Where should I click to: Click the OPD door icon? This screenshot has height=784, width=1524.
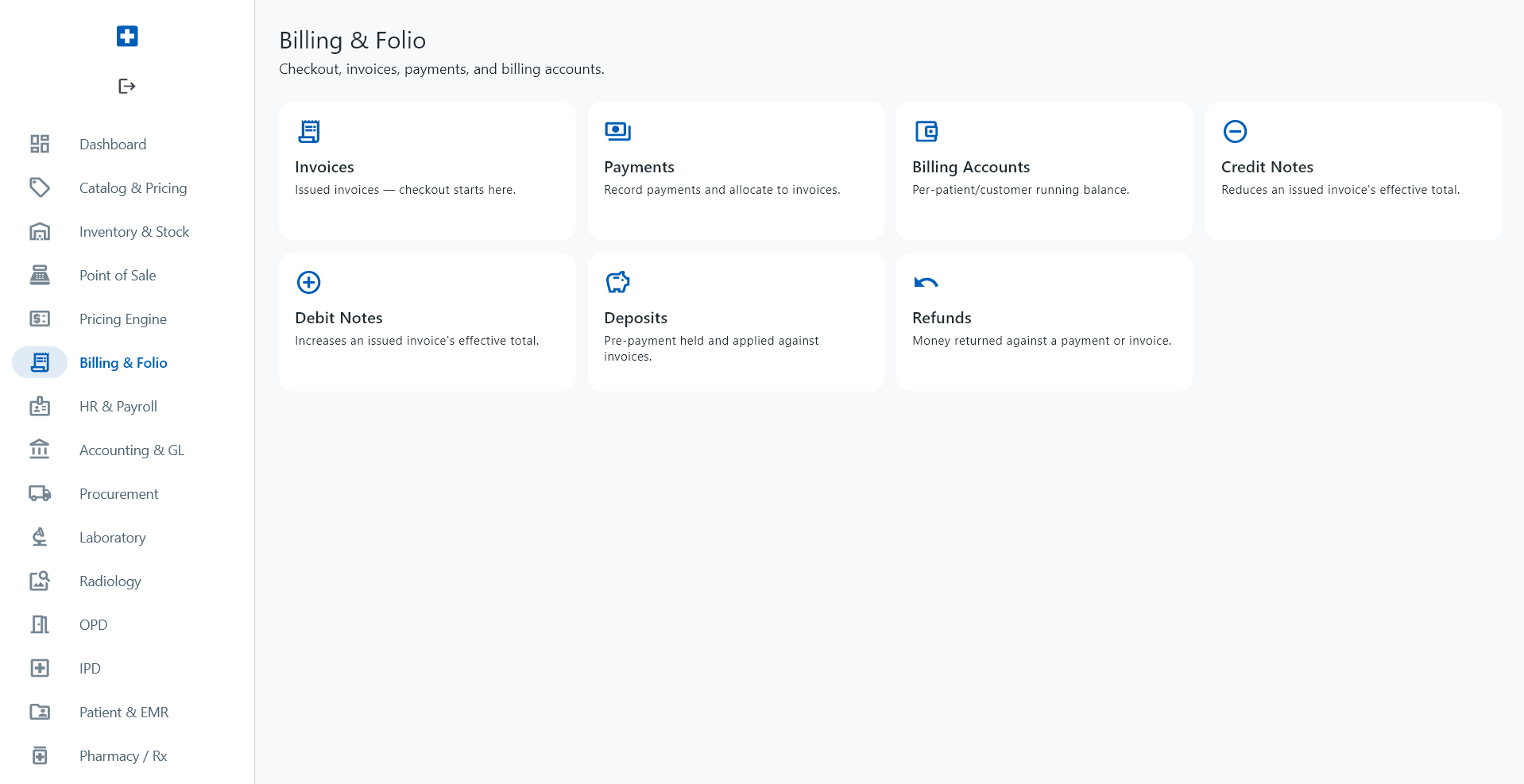(x=40, y=624)
